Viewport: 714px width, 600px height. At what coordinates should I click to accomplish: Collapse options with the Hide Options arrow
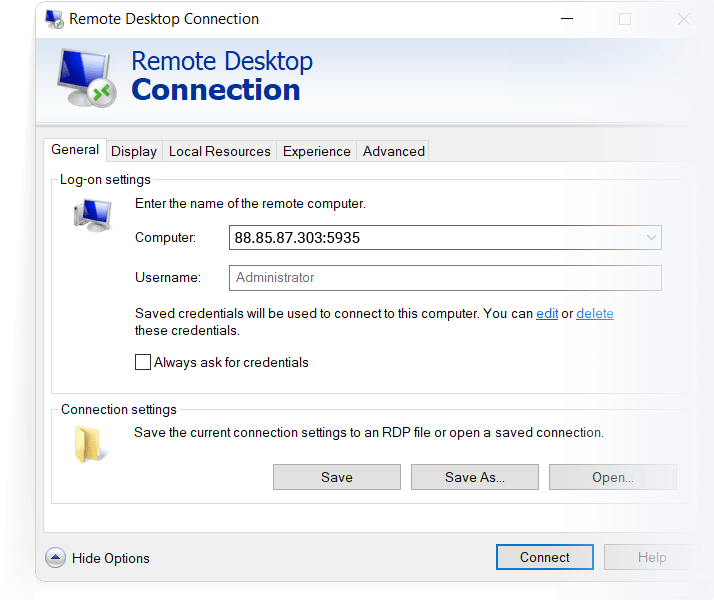[x=56, y=558]
